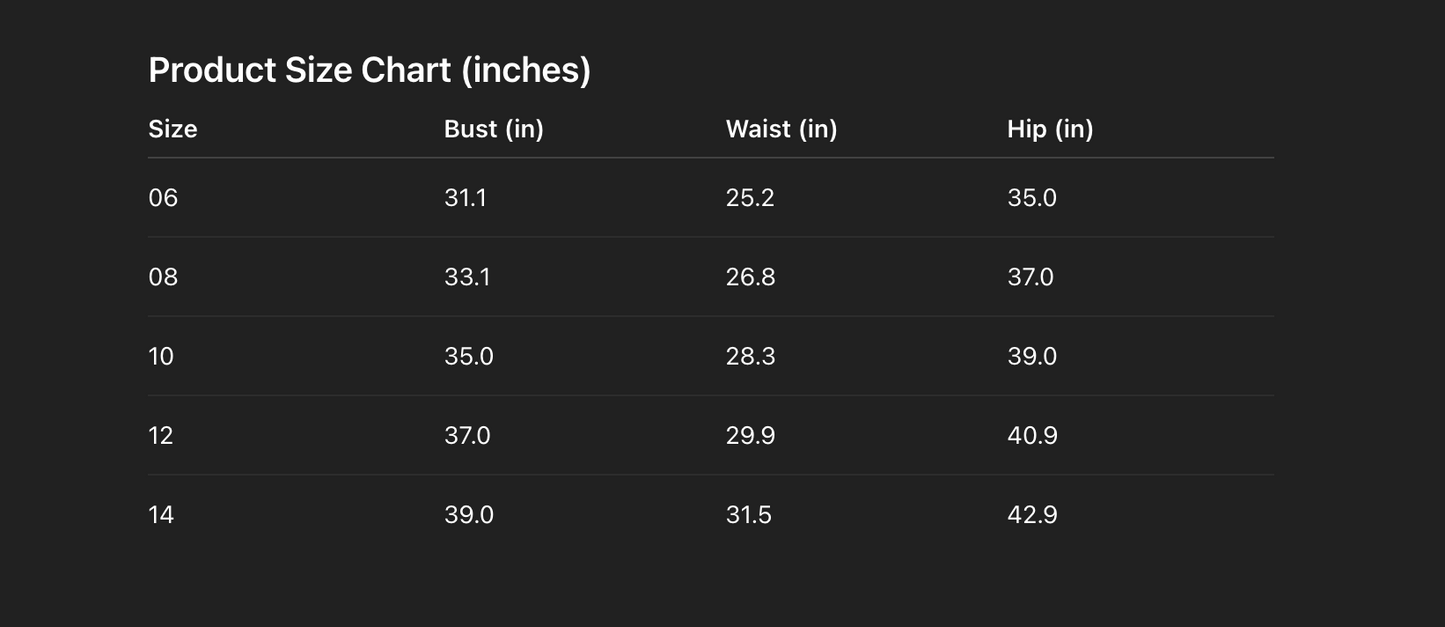Select the size 12 row label
This screenshot has height=627, width=1445.
tap(161, 435)
